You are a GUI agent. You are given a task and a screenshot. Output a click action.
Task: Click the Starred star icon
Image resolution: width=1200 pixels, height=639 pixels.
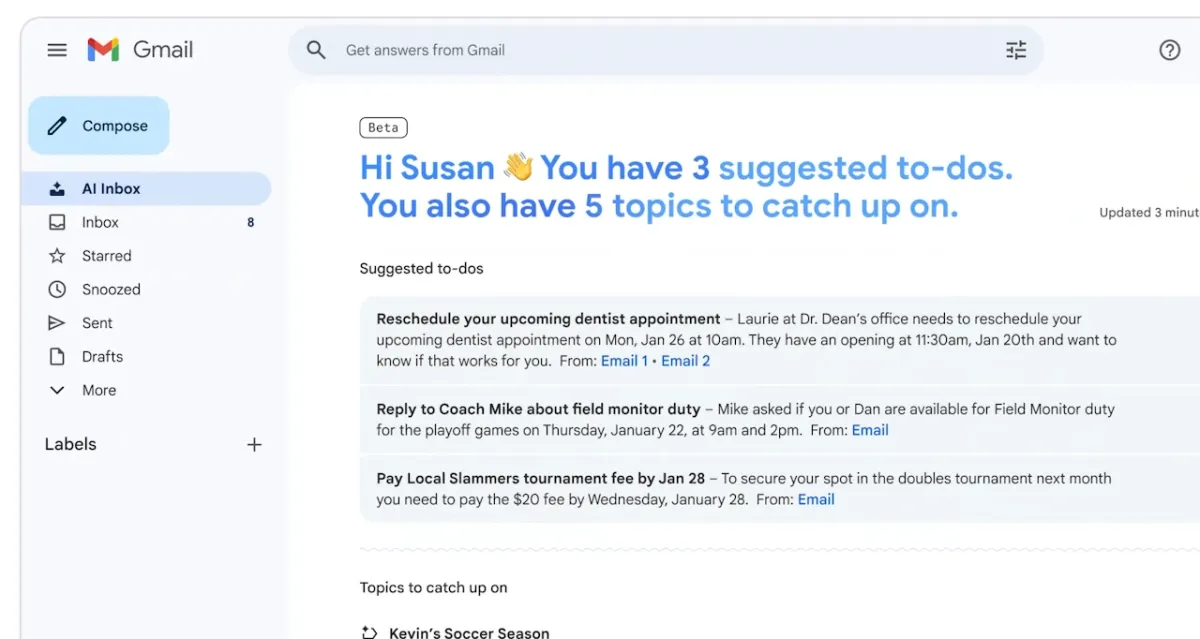pyautogui.click(x=57, y=256)
